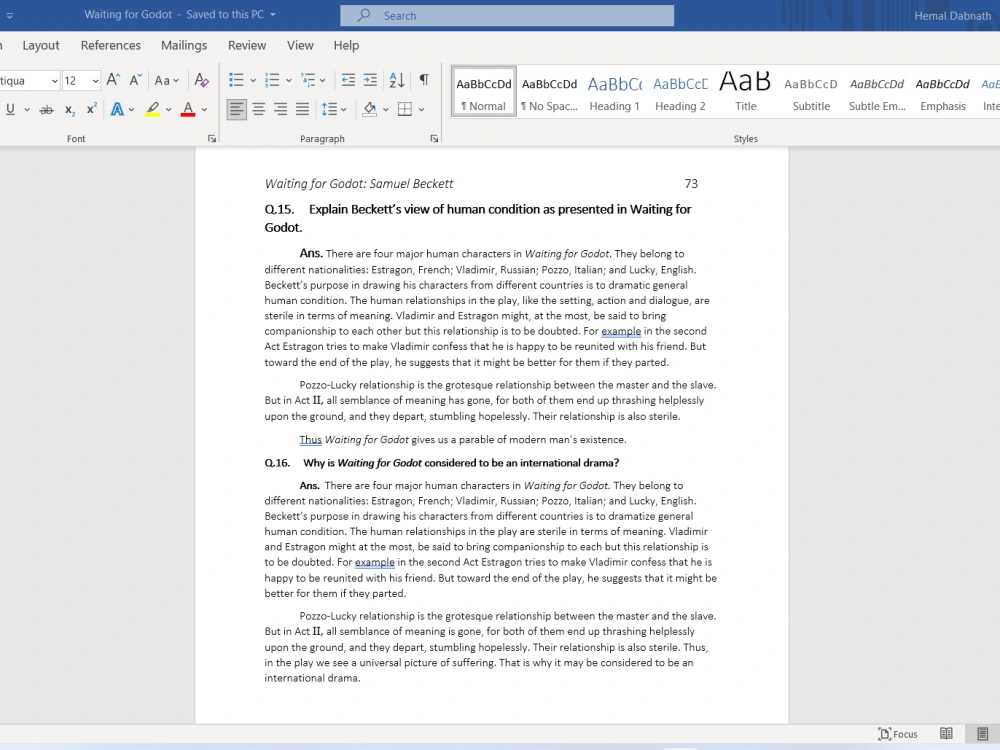This screenshot has width=1000, height=750.
Task: Toggle superscript formatting
Action: [x=92, y=108]
